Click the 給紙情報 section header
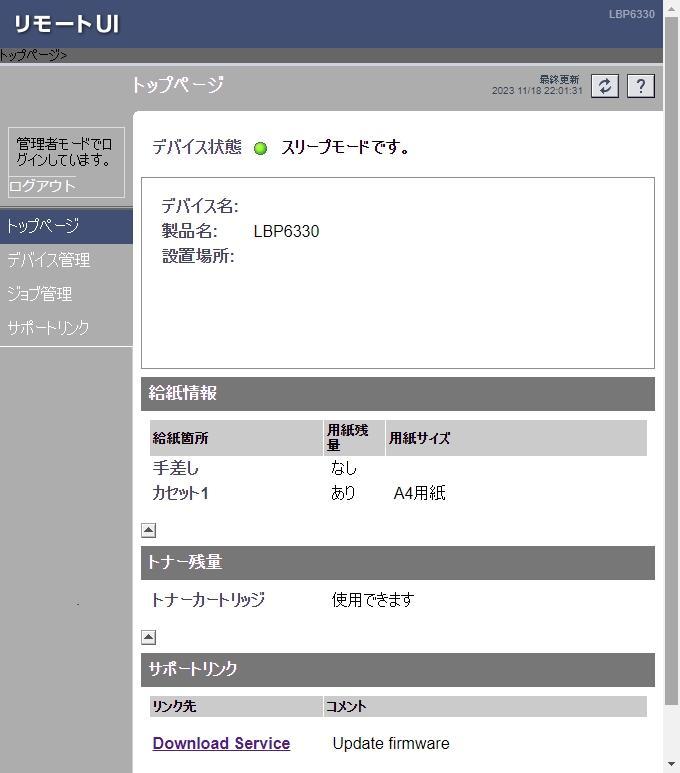The width and height of the screenshot is (680, 773). 397,394
